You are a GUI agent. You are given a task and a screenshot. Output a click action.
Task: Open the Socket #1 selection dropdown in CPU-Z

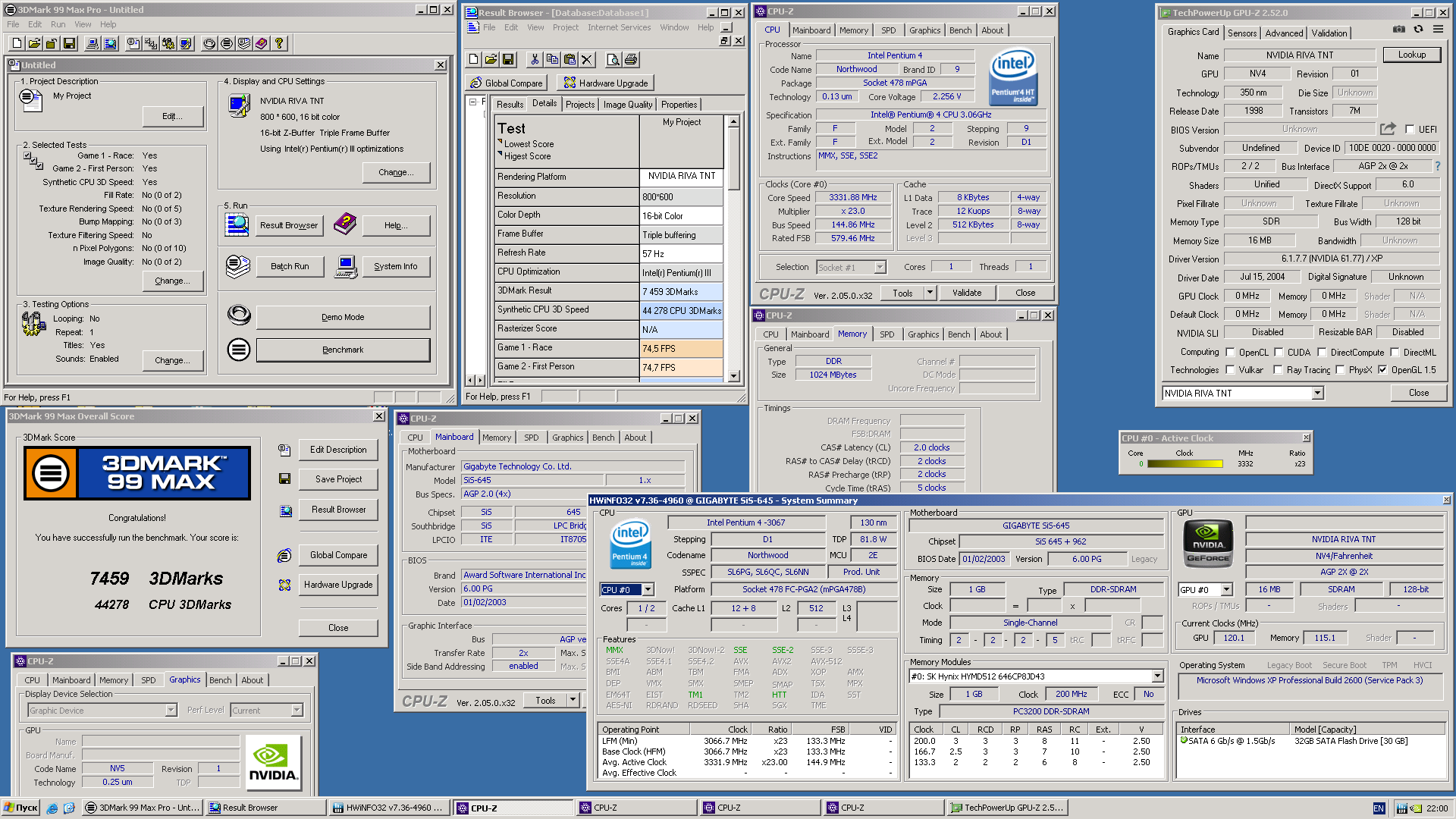(x=880, y=267)
